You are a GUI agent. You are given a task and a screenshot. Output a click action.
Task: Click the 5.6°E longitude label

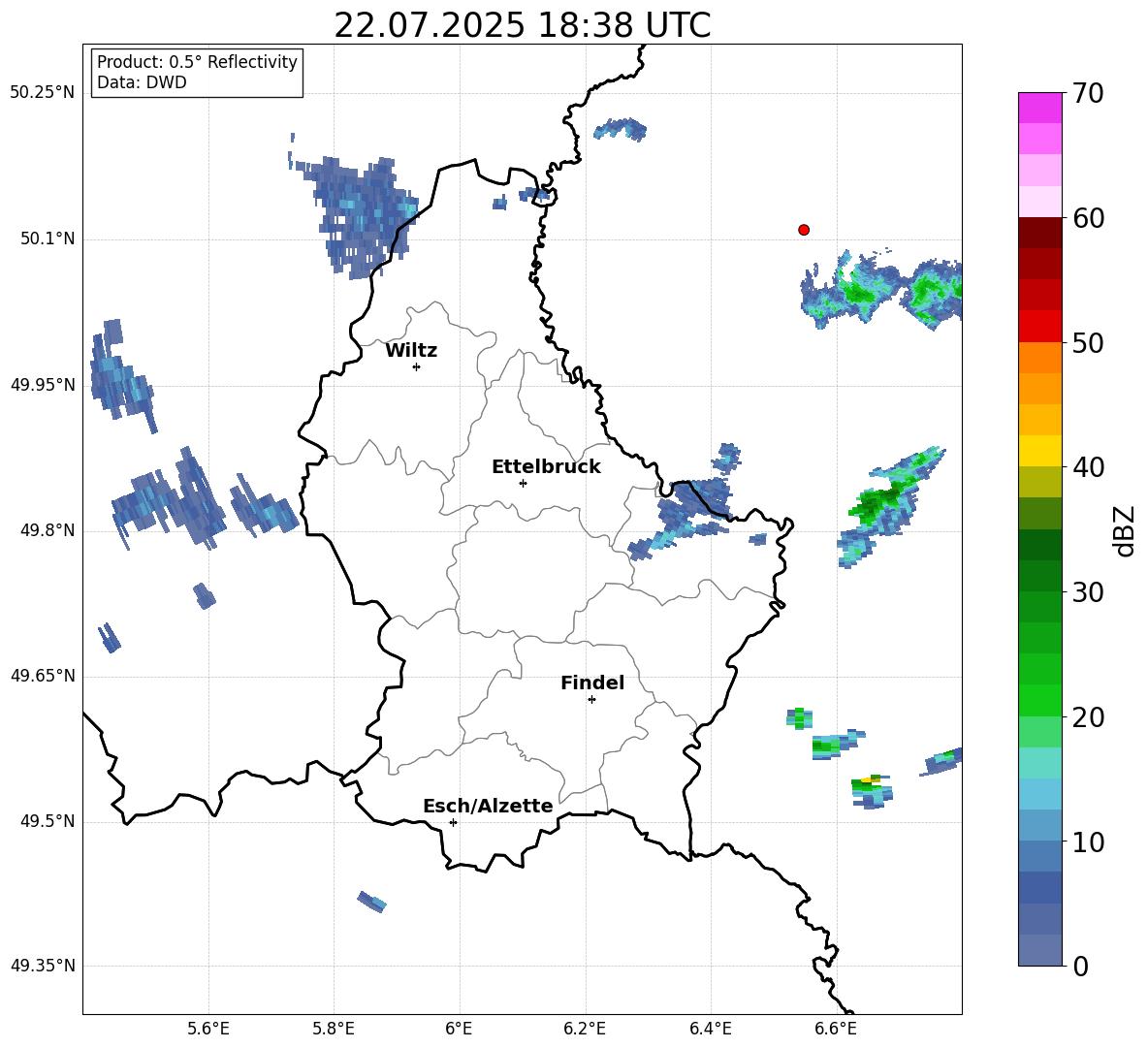coord(208,1029)
